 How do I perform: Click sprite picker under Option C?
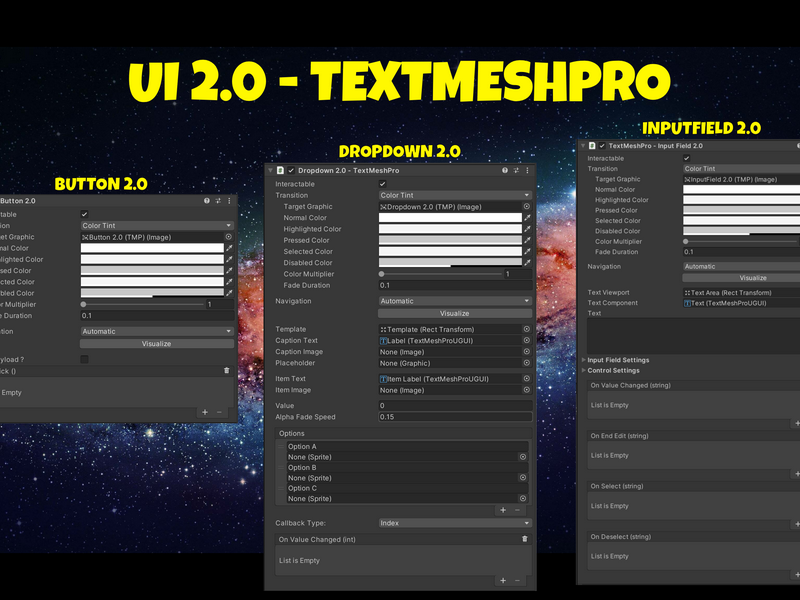522,498
